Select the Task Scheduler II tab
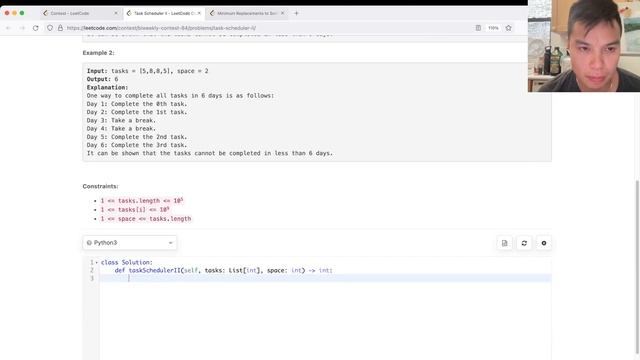The height and width of the screenshot is (360, 640). click(164, 13)
